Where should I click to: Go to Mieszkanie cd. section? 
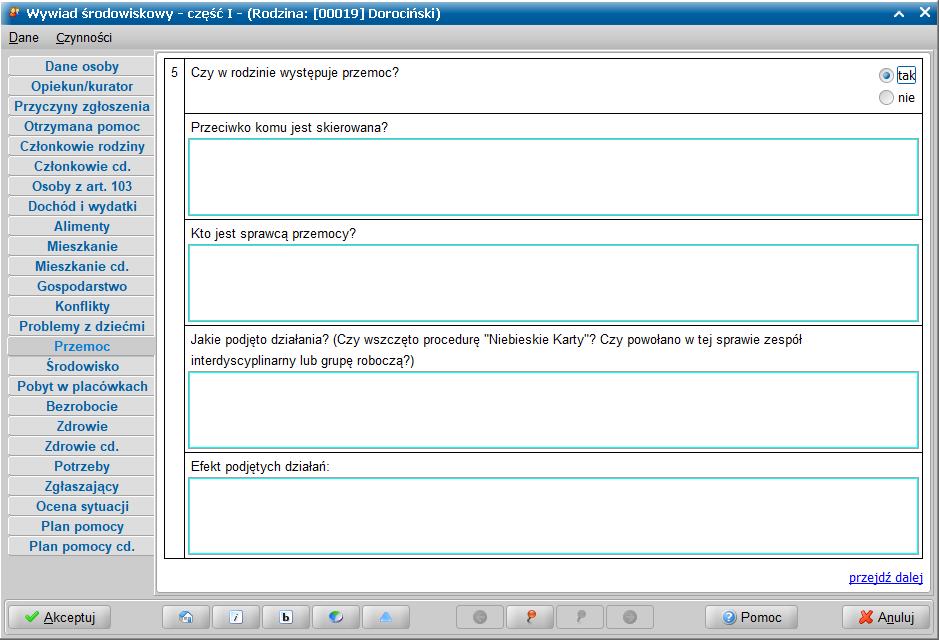(82, 266)
